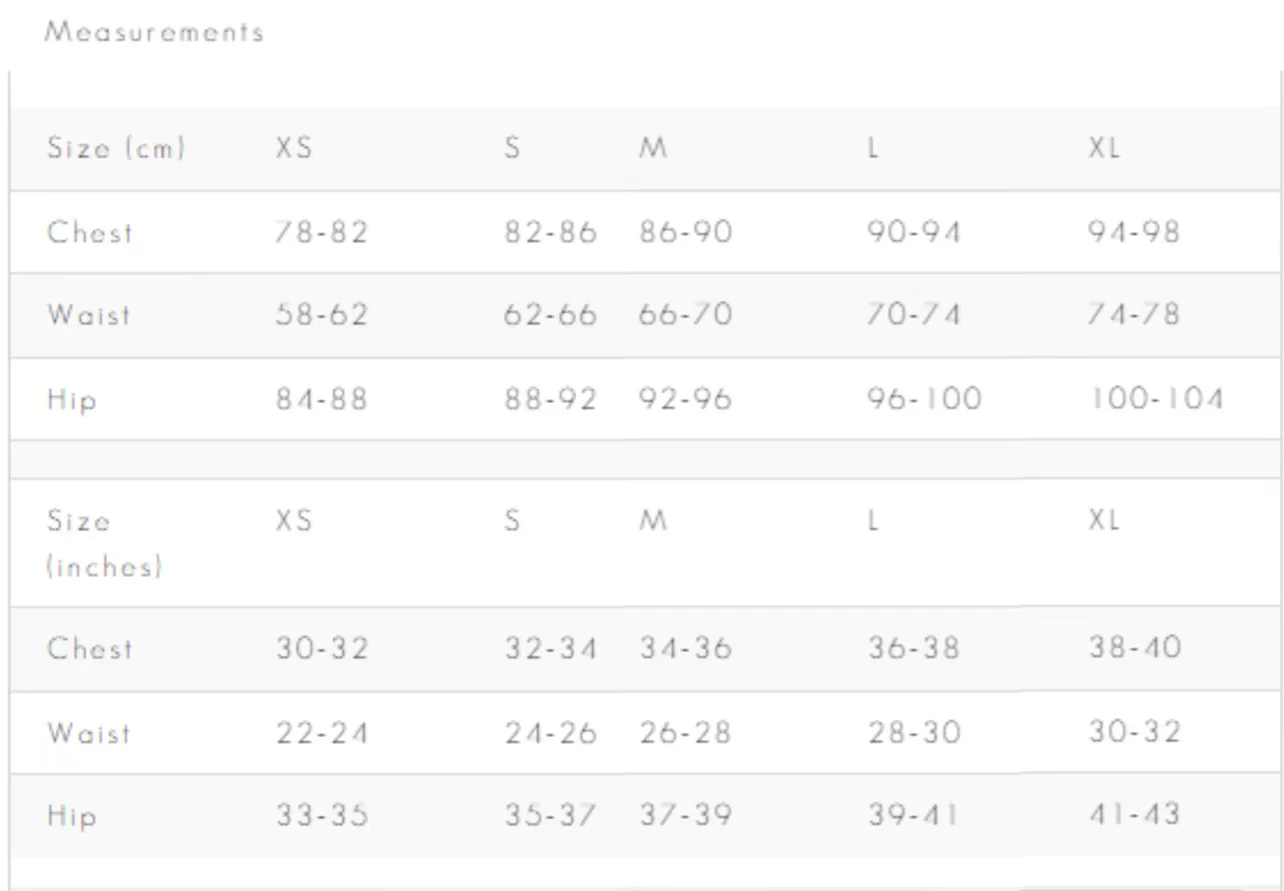Click the Hip row label in inches table

coord(72,817)
